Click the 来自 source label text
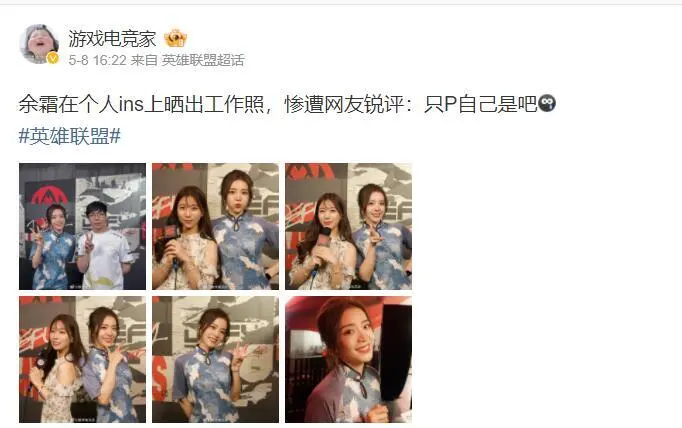682x428 pixels. [x=144, y=60]
